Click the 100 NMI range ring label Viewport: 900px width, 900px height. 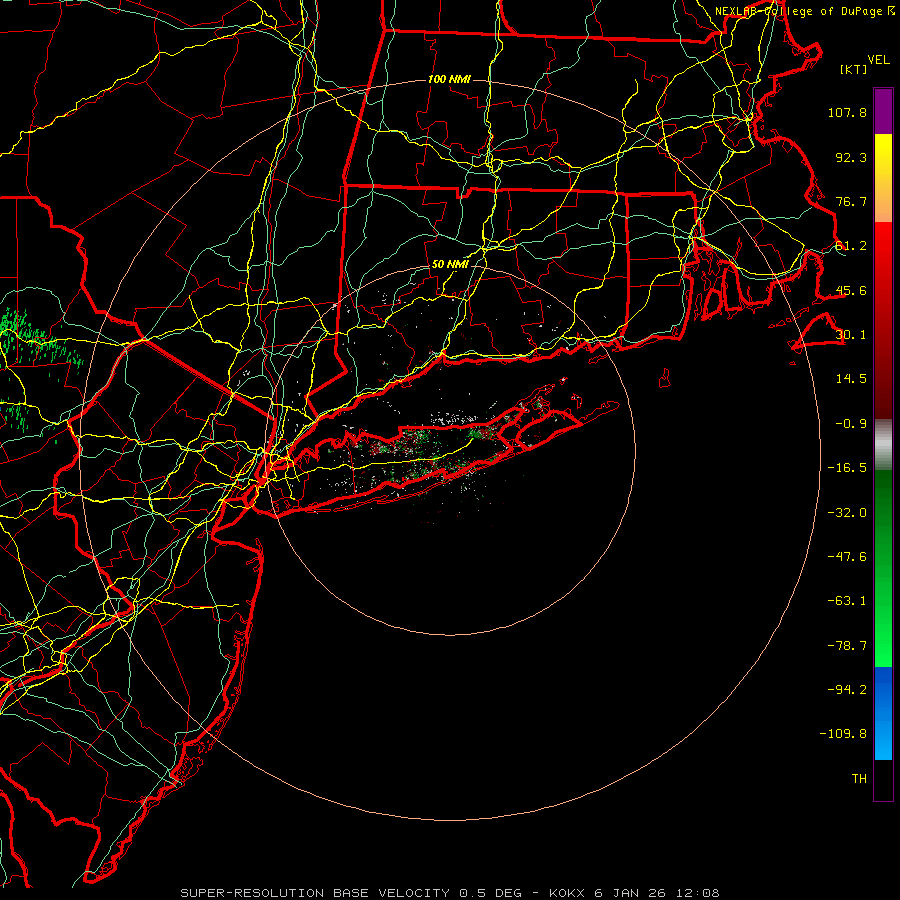pos(449,79)
